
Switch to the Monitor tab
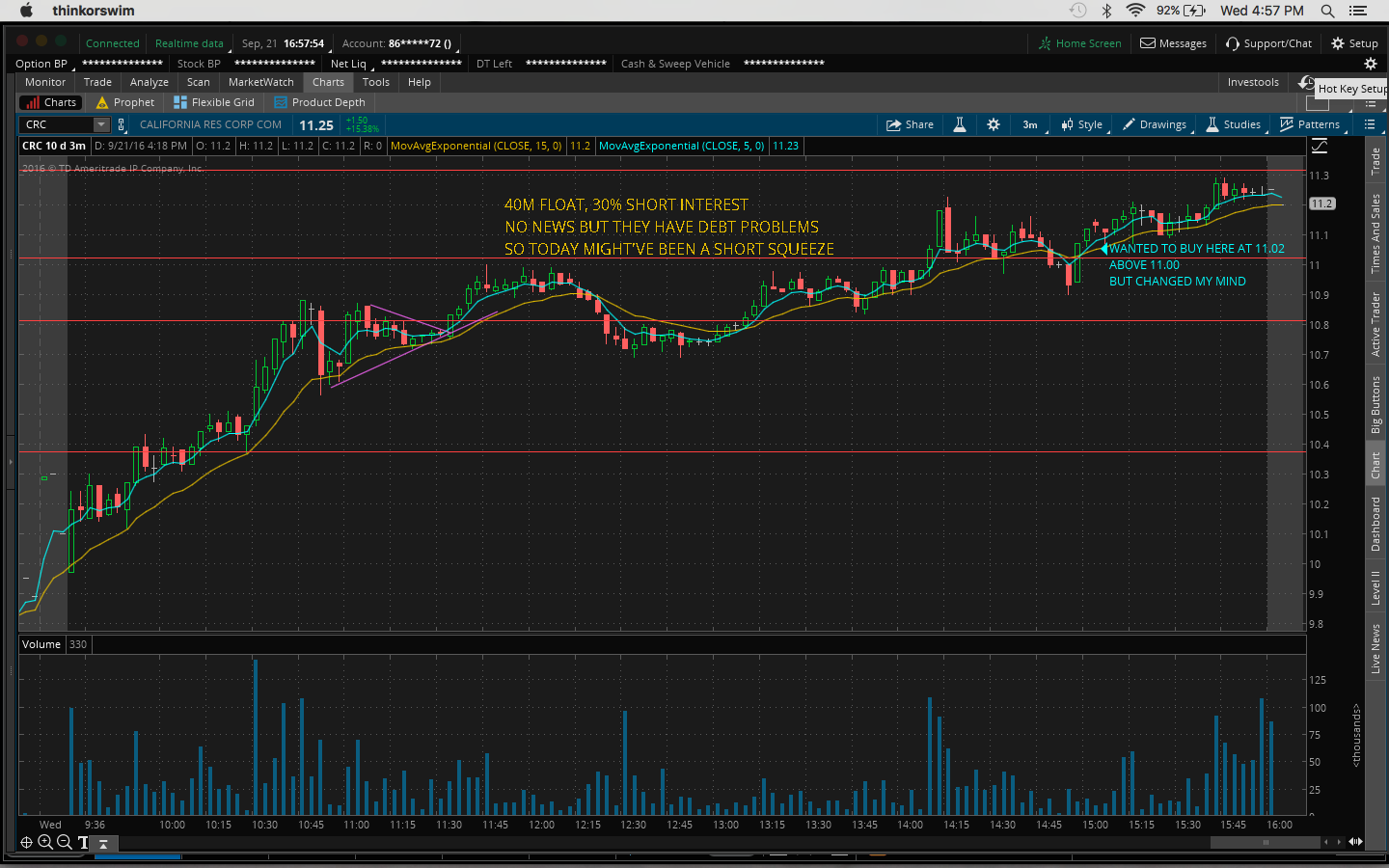pos(45,82)
